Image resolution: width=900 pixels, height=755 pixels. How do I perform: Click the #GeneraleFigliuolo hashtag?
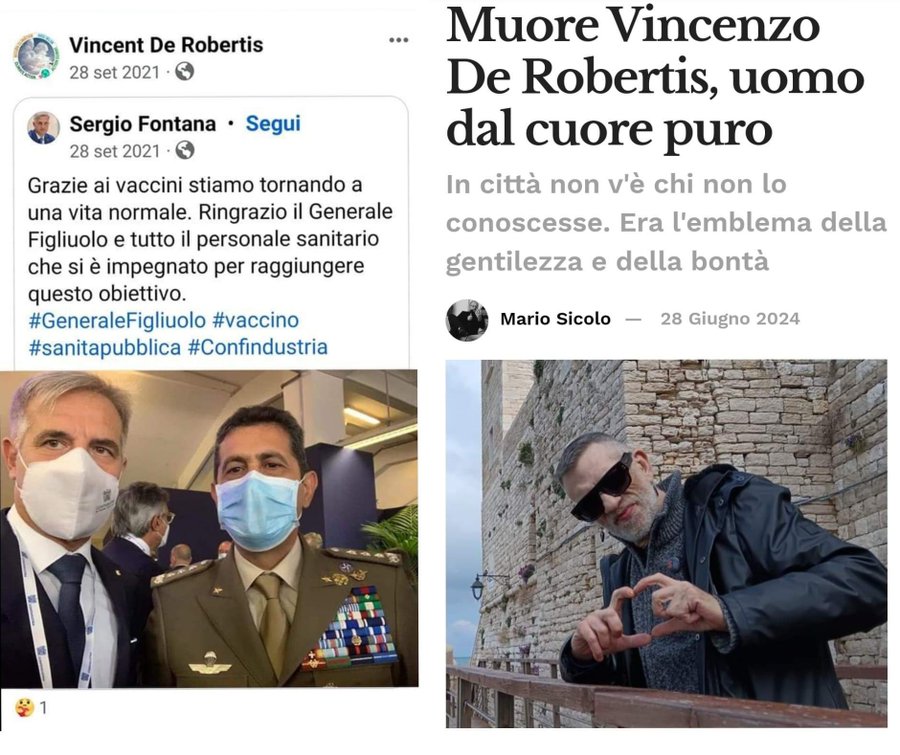[x=117, y=320]
